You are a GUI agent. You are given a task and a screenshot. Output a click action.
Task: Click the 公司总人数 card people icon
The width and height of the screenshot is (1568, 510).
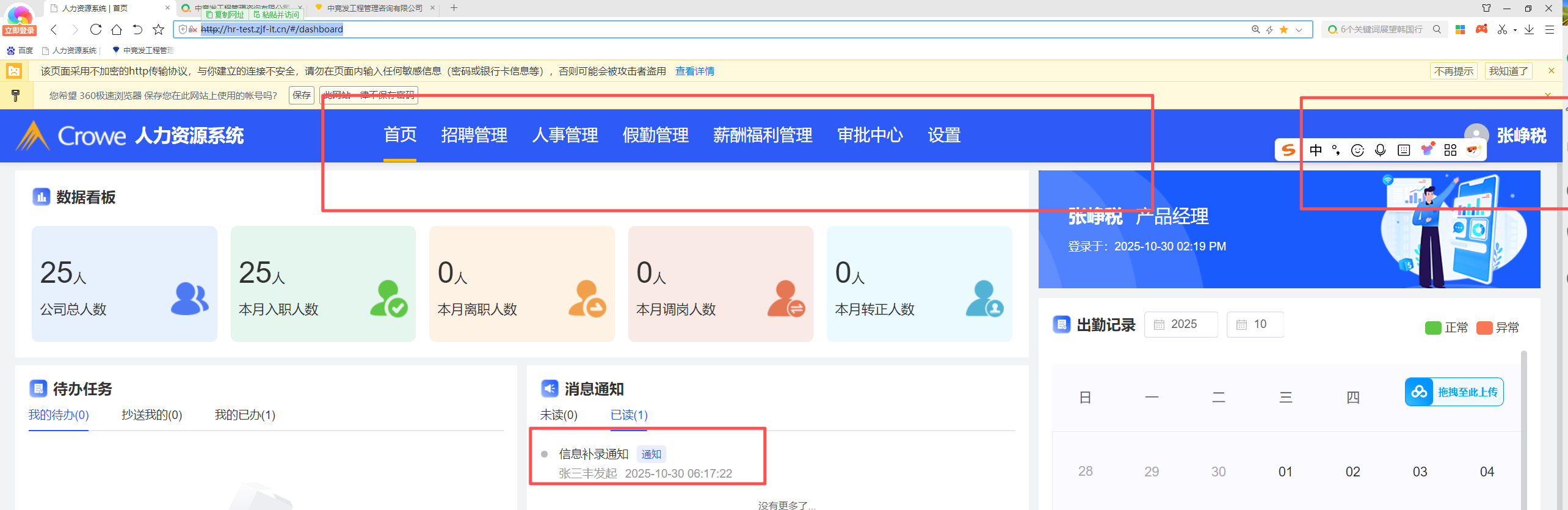tap(190, 299)
